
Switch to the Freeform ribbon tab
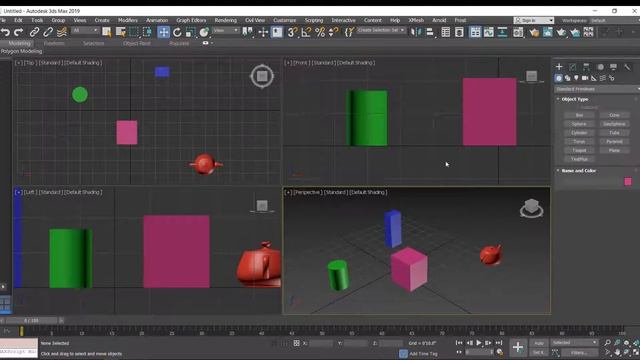tap(54, 43)
